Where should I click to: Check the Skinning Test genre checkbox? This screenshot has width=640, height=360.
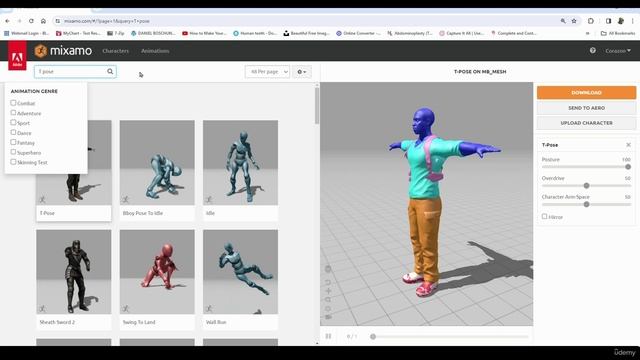click(13, 162)
